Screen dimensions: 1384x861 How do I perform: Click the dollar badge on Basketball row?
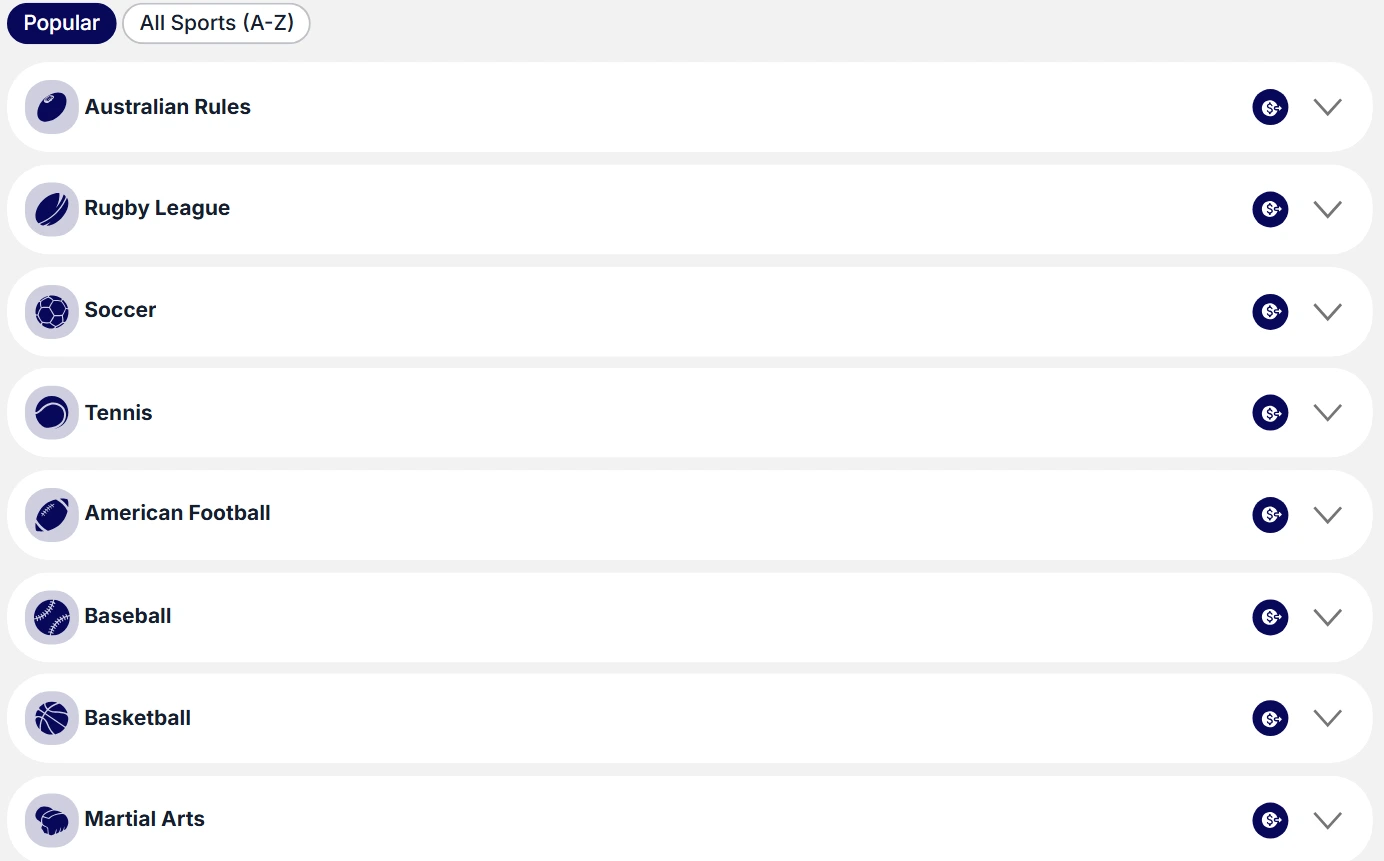(x=1270, y=718)
